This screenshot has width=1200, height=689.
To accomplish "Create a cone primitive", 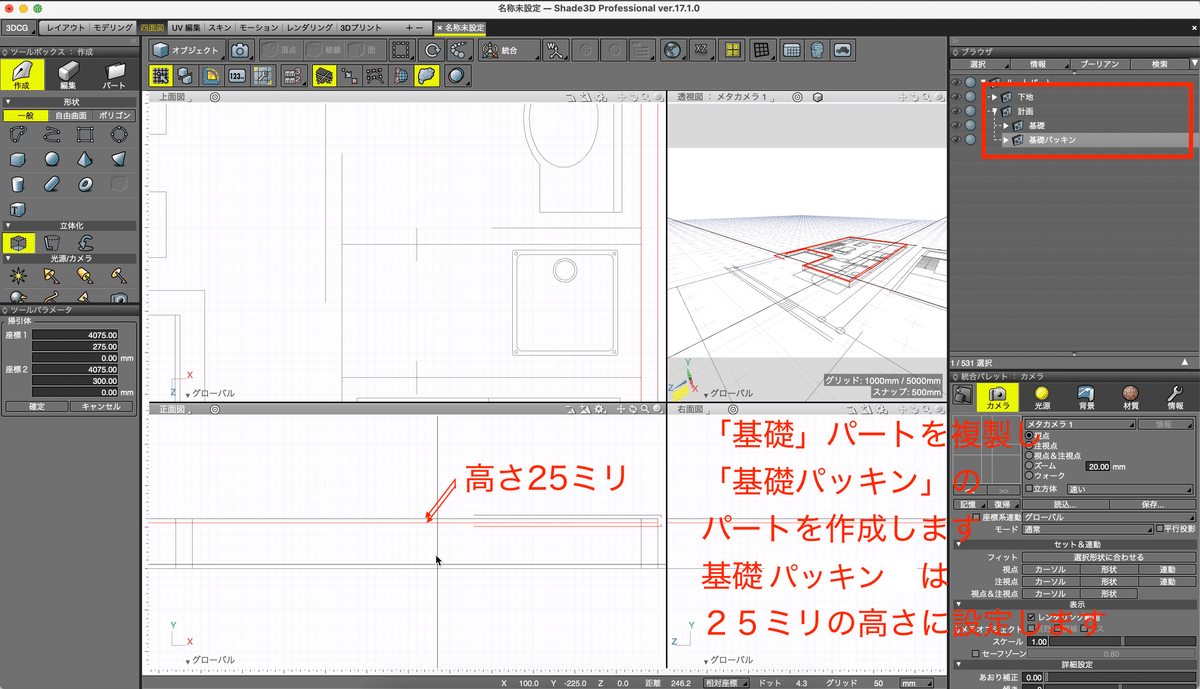I will [x=119, y=159].
